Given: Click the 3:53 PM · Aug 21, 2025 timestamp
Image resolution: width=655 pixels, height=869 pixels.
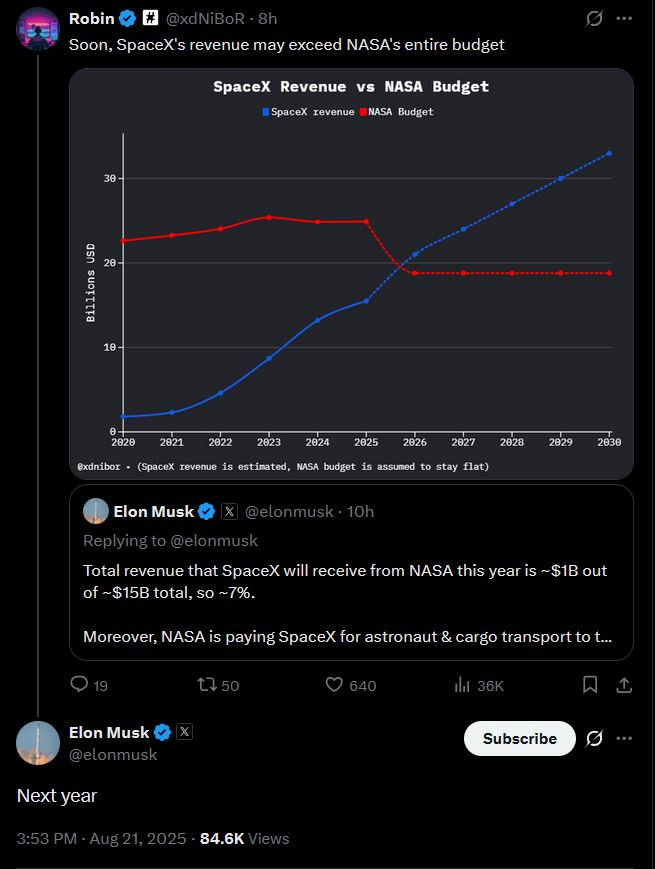Looking at the screenshot, I should (101, 838).
